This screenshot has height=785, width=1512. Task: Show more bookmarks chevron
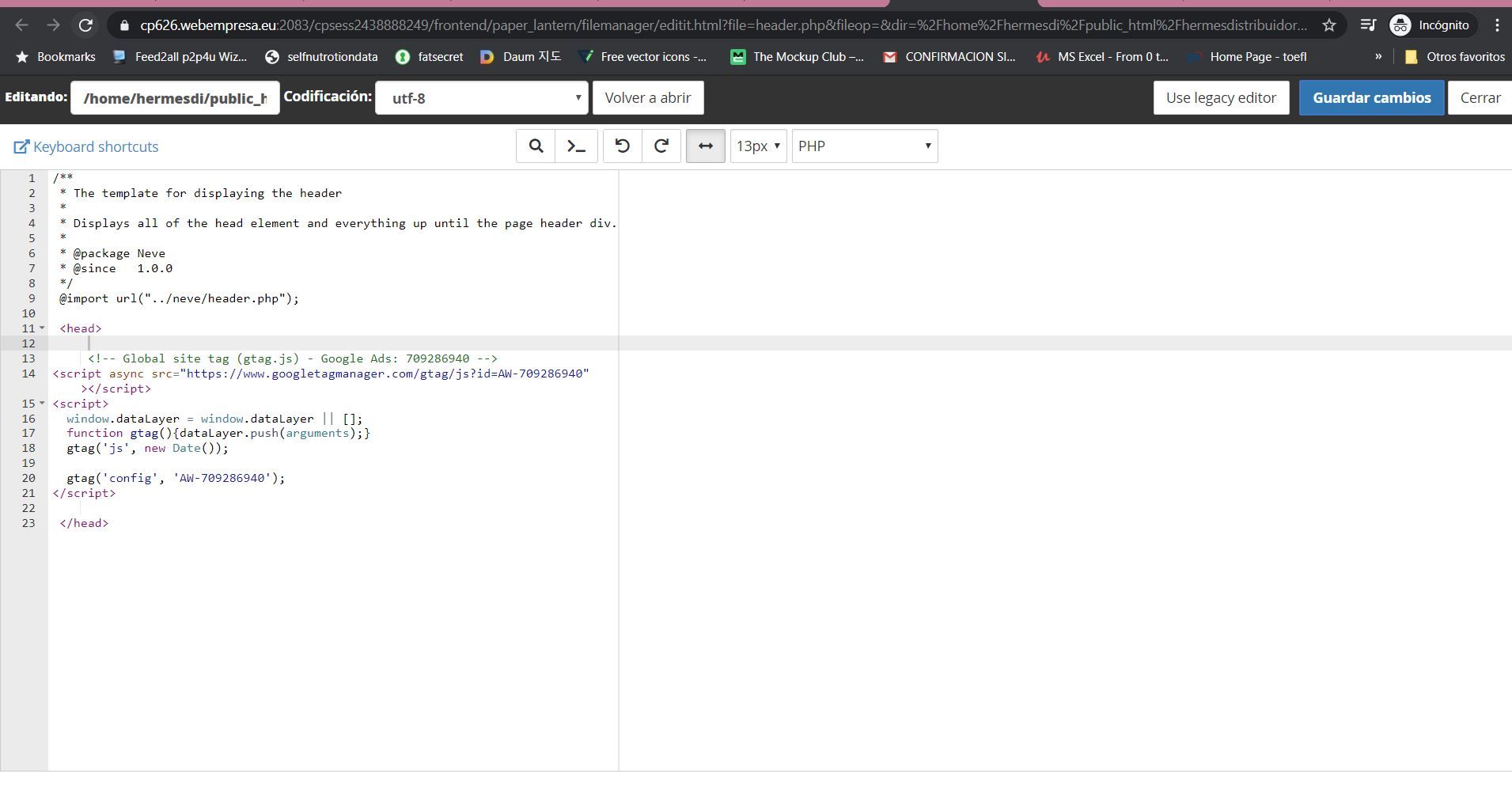[x=1378, y=57]
